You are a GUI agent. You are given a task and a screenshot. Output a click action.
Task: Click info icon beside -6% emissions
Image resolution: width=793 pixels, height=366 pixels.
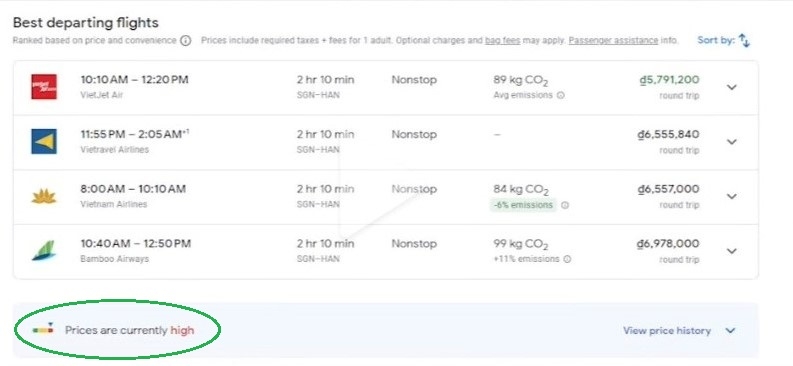pyautogui.click(x=565, y=205)
